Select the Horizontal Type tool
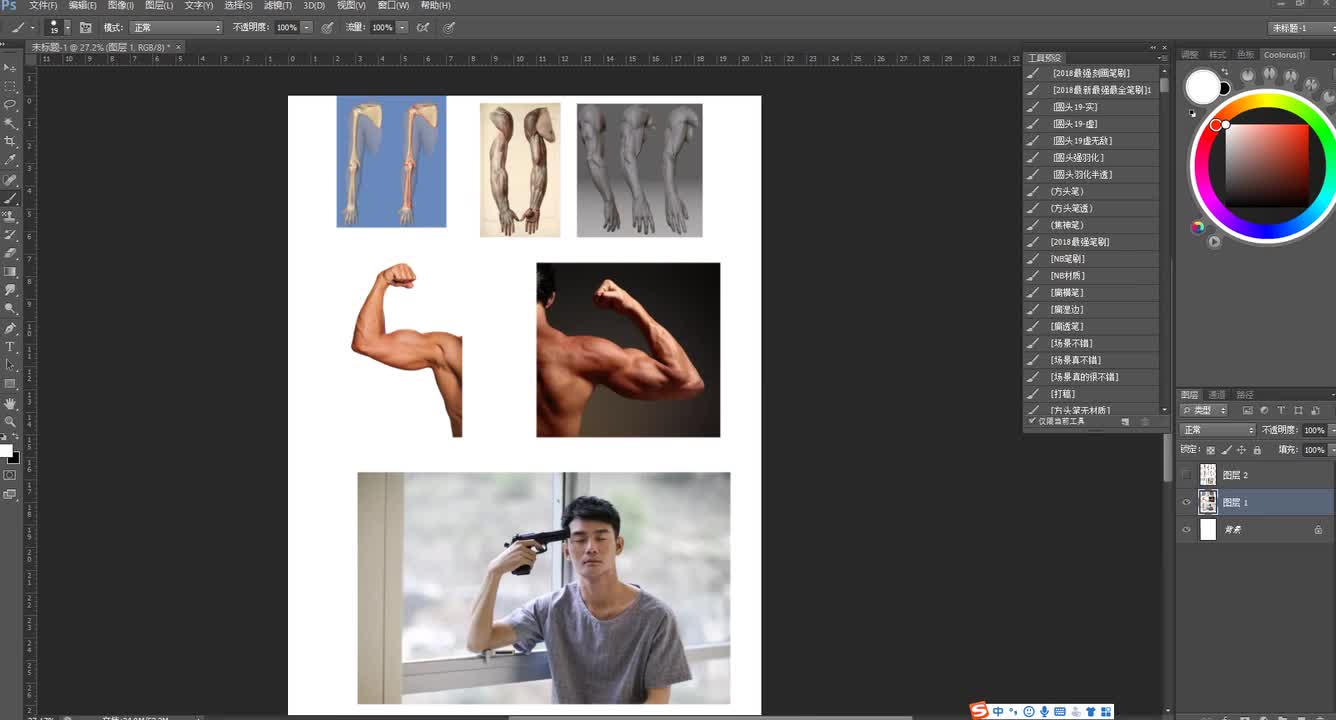Viewport: 1336px width, 720px height. (10, 347)
